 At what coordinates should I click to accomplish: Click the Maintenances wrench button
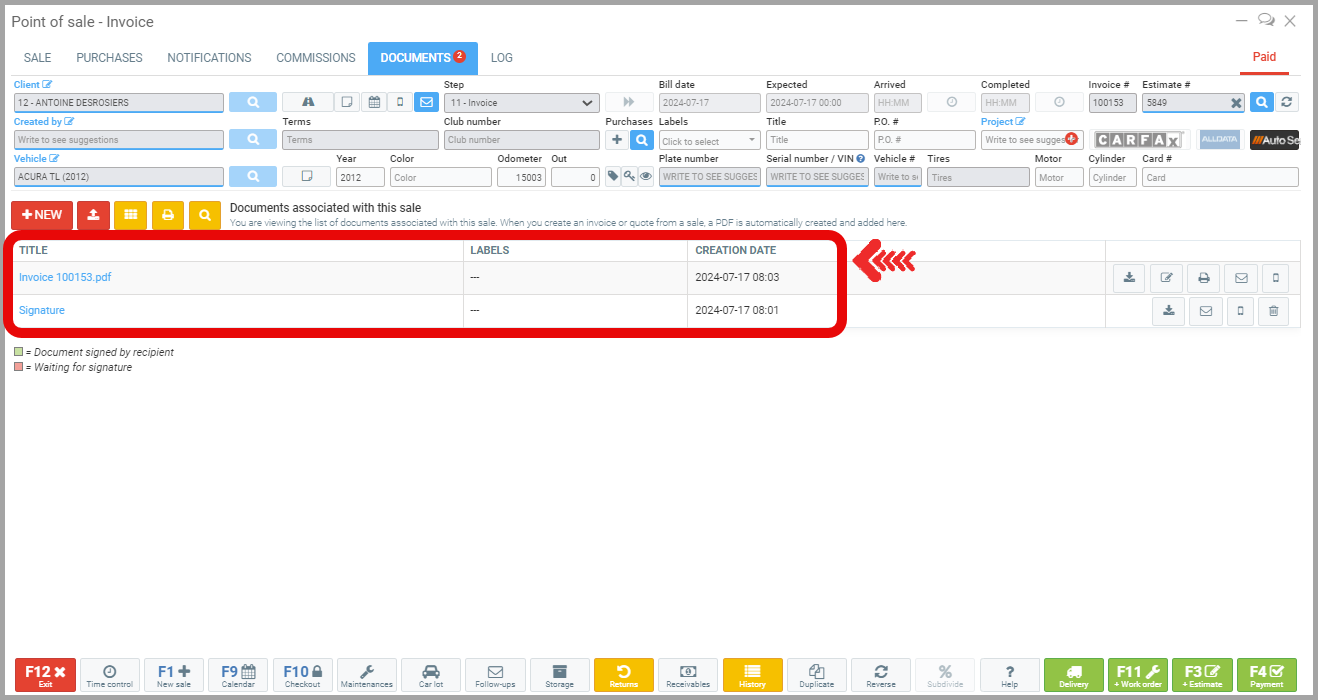367,675
